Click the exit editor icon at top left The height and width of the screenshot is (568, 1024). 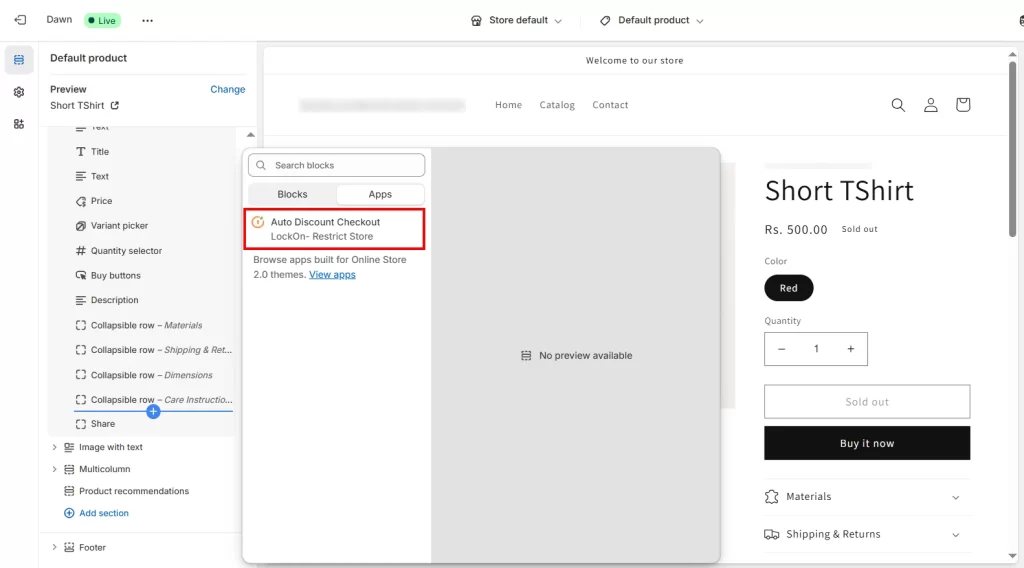20,20
